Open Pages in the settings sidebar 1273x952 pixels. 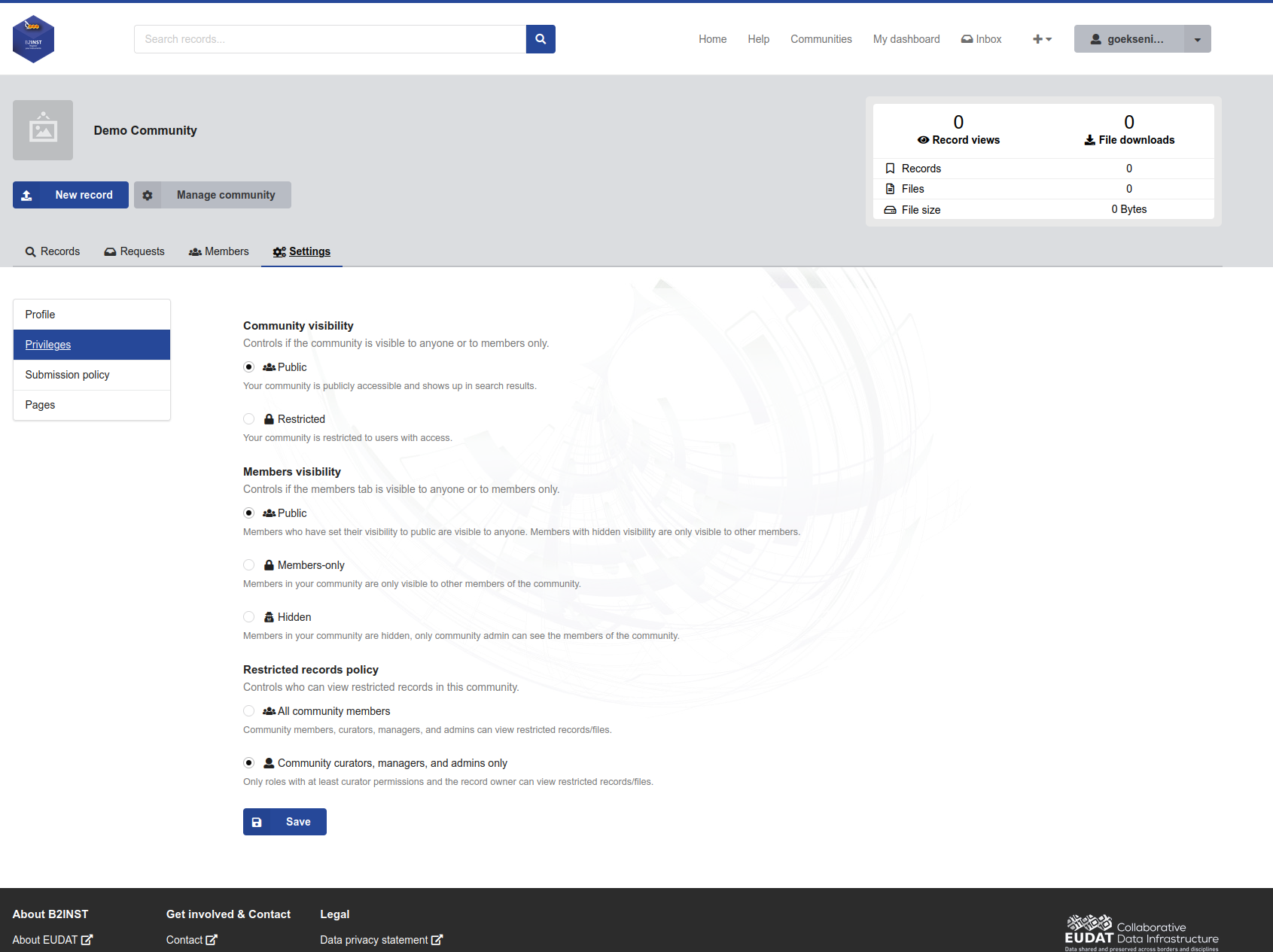92,405
